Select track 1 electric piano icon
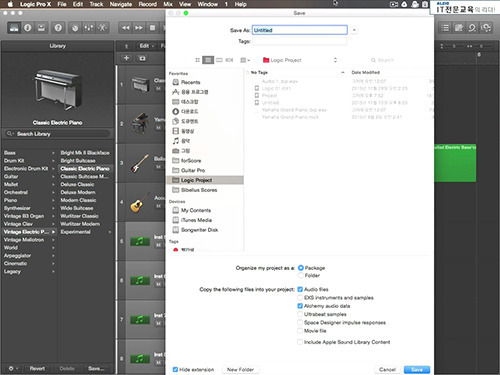The width and height of the screenshot is (500, 375). tap(140, 84)
